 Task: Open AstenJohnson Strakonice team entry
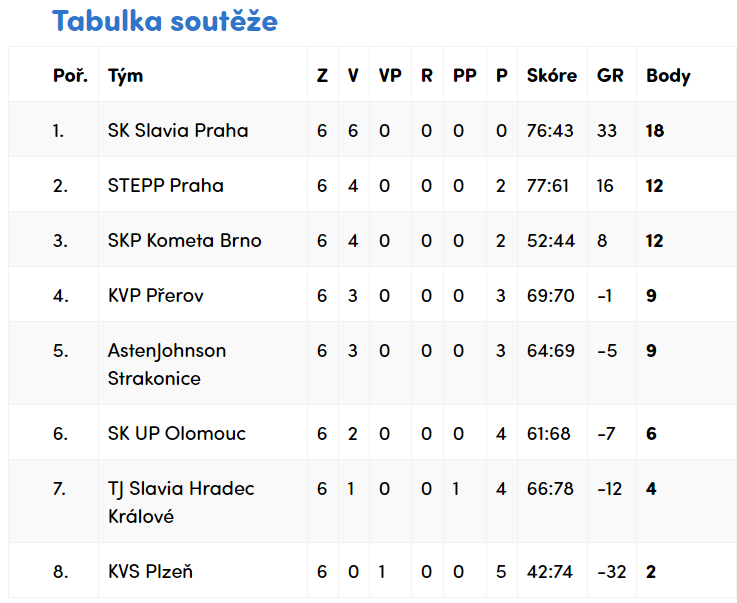167,364
